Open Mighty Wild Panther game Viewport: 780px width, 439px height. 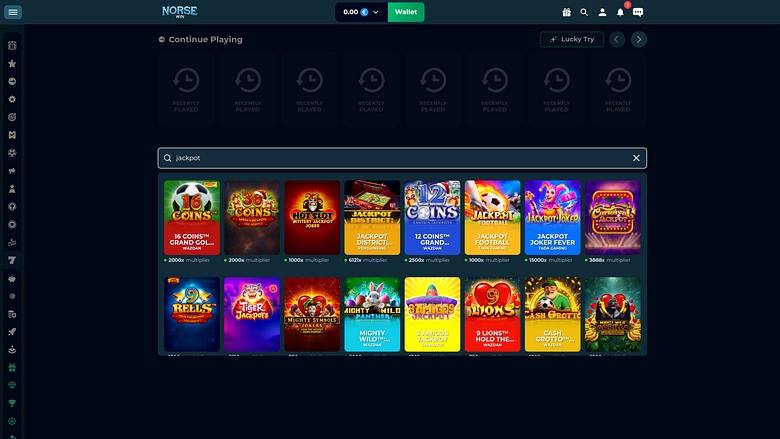[372, 314]
